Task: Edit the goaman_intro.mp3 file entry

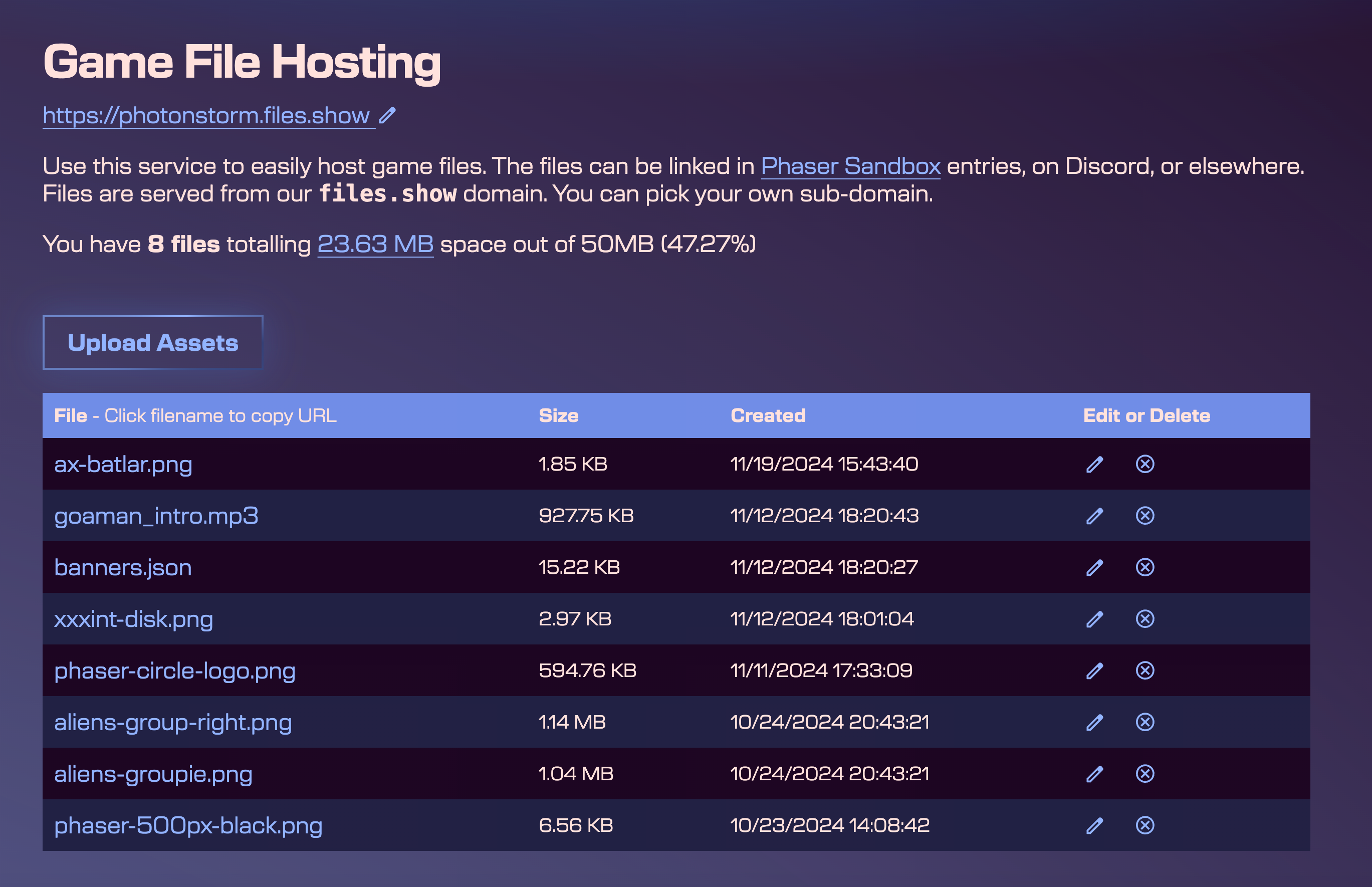Action: point(1094,516)
